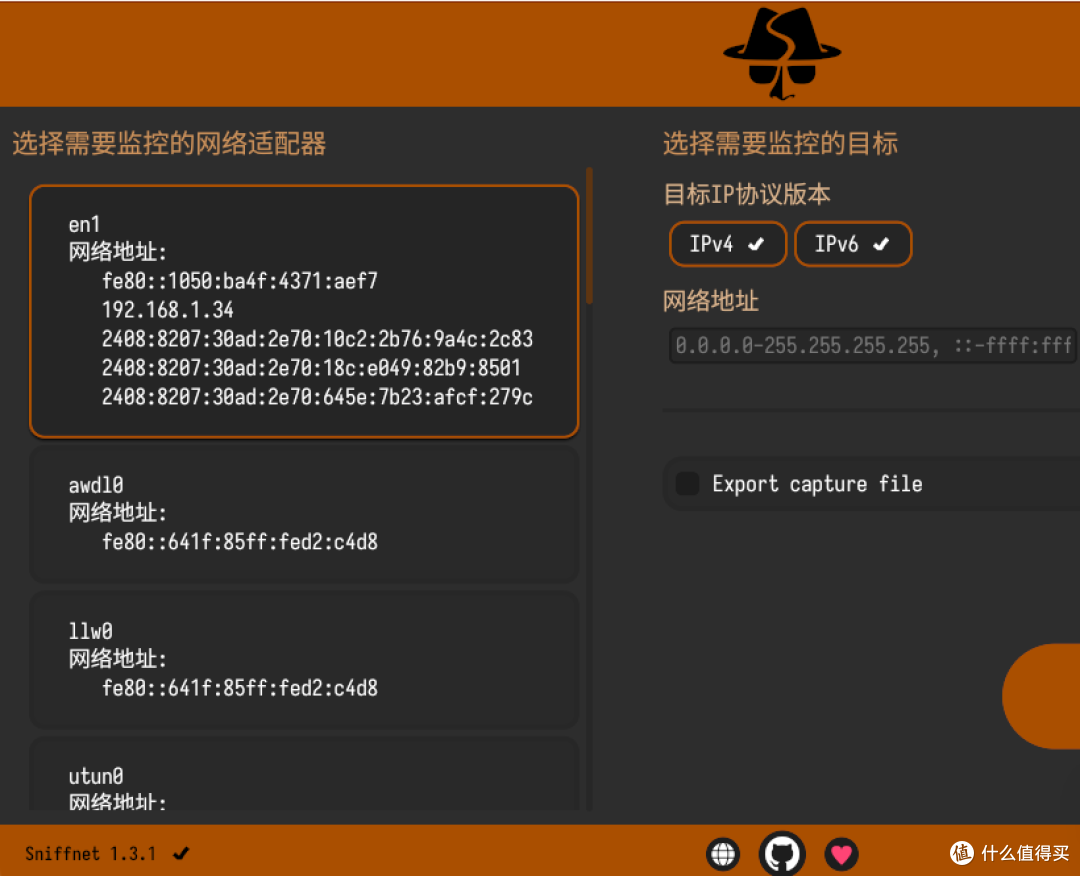
Task: Disable the IPv6 protocol toggle
Action: point(853,243)
